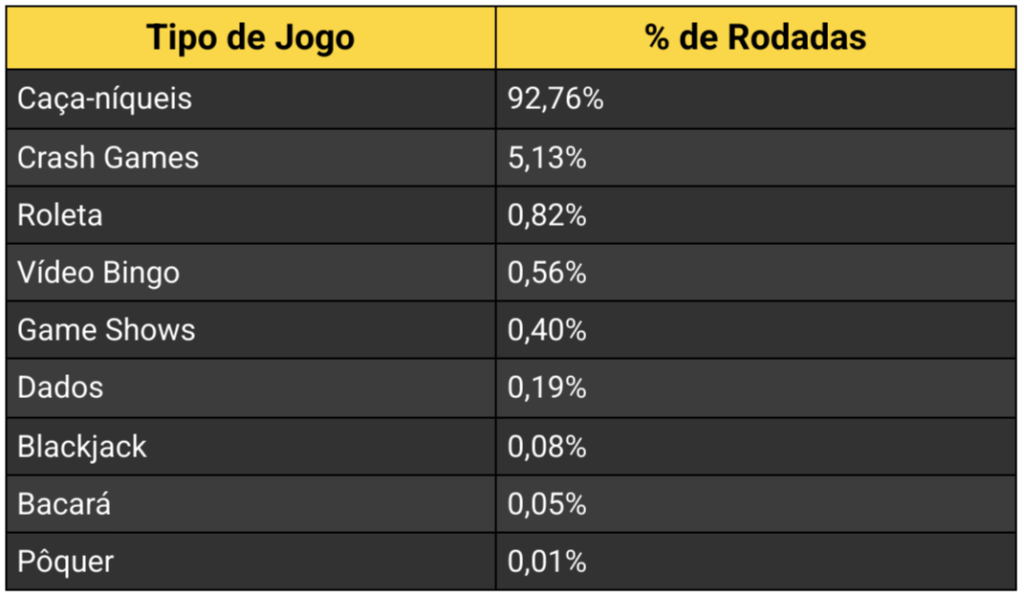This screenshot has height=597, width=1024.
Task: Click the 5,13% percentage cell
Action: (x=547, y=157)
